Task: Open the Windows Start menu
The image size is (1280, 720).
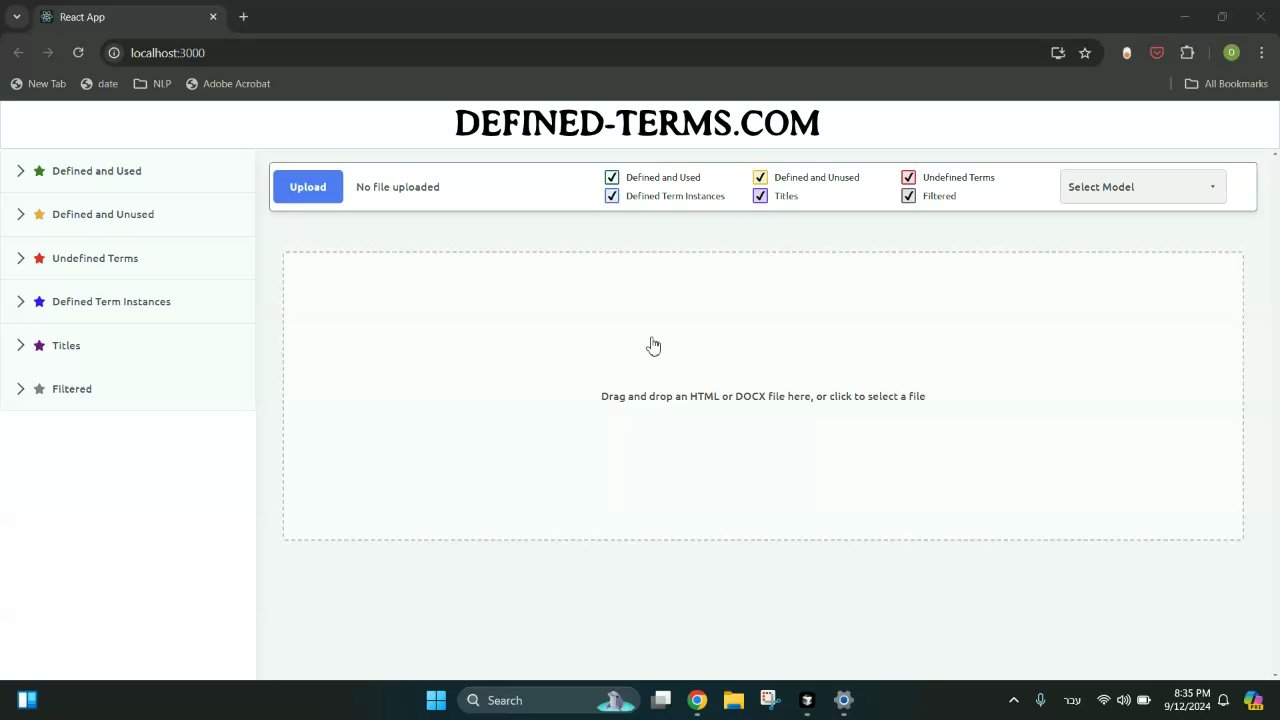Action: coord(436,700)
